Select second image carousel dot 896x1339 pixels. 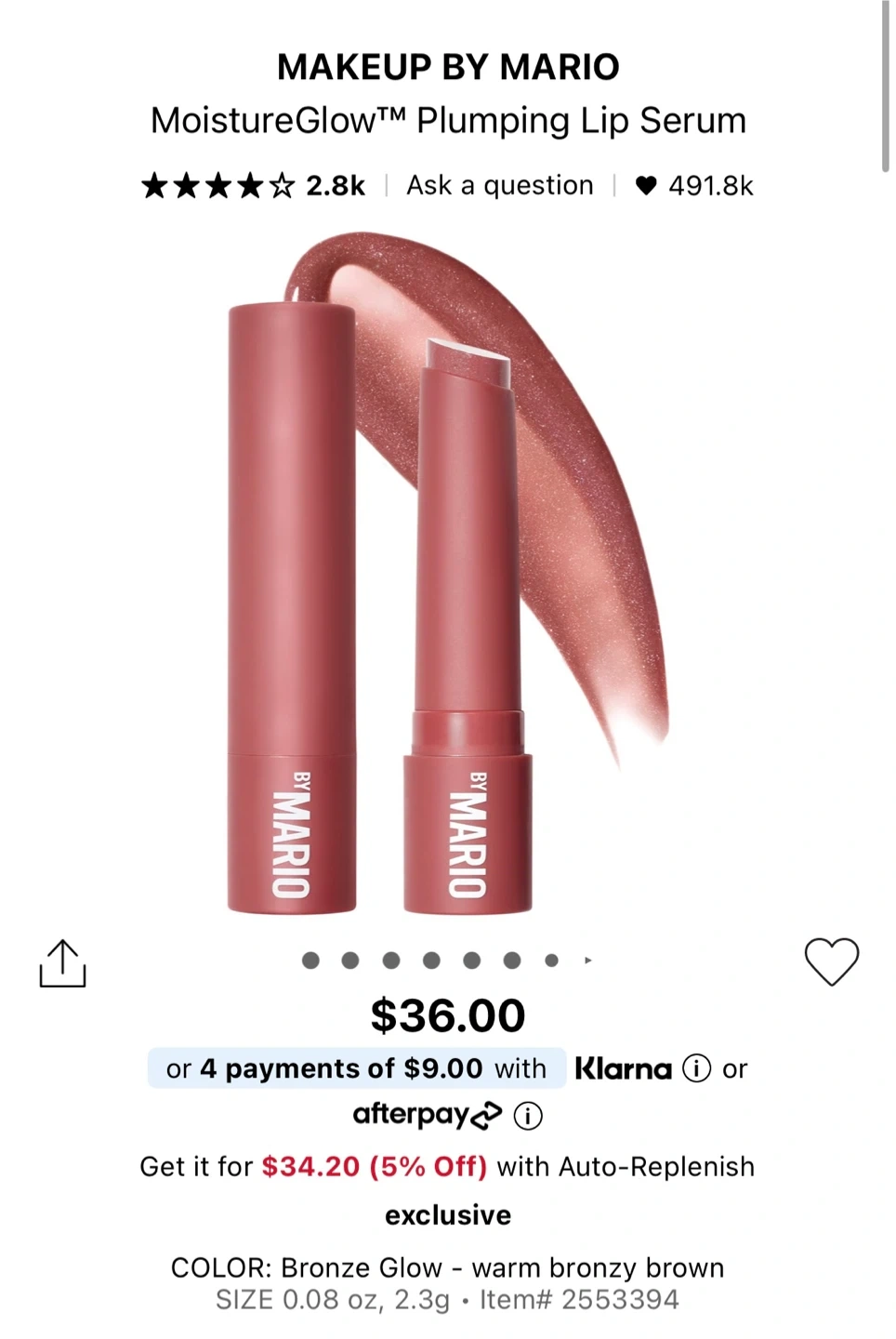[x=350, y=961]
